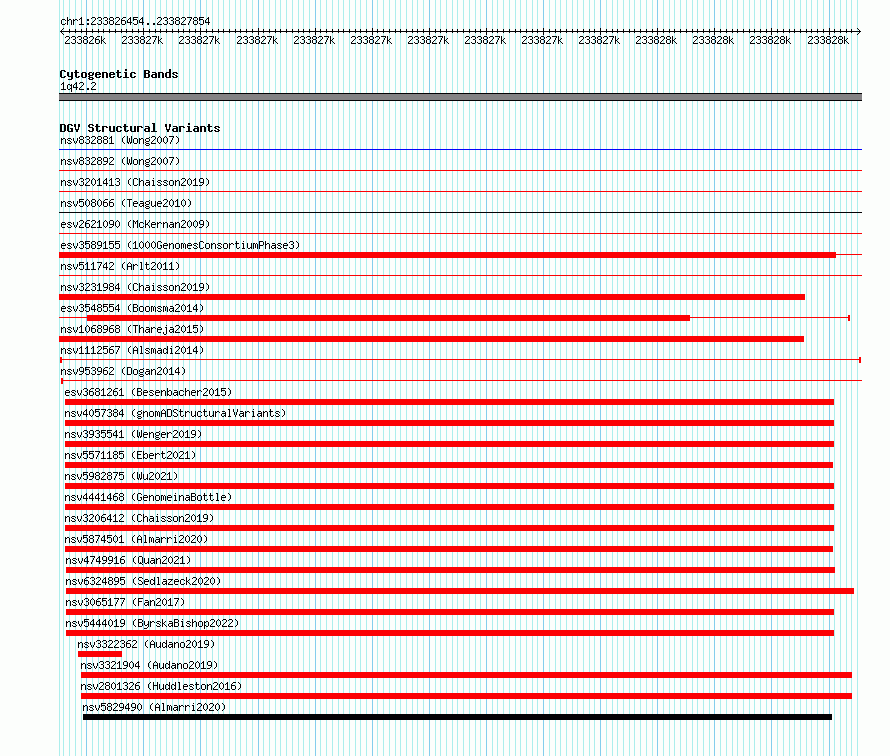Image resolution: width=890 pixels, height=756 pixels.
Task: Select nsv3201413 (Chaisson2019) variant label
Action: click(135, 182)
